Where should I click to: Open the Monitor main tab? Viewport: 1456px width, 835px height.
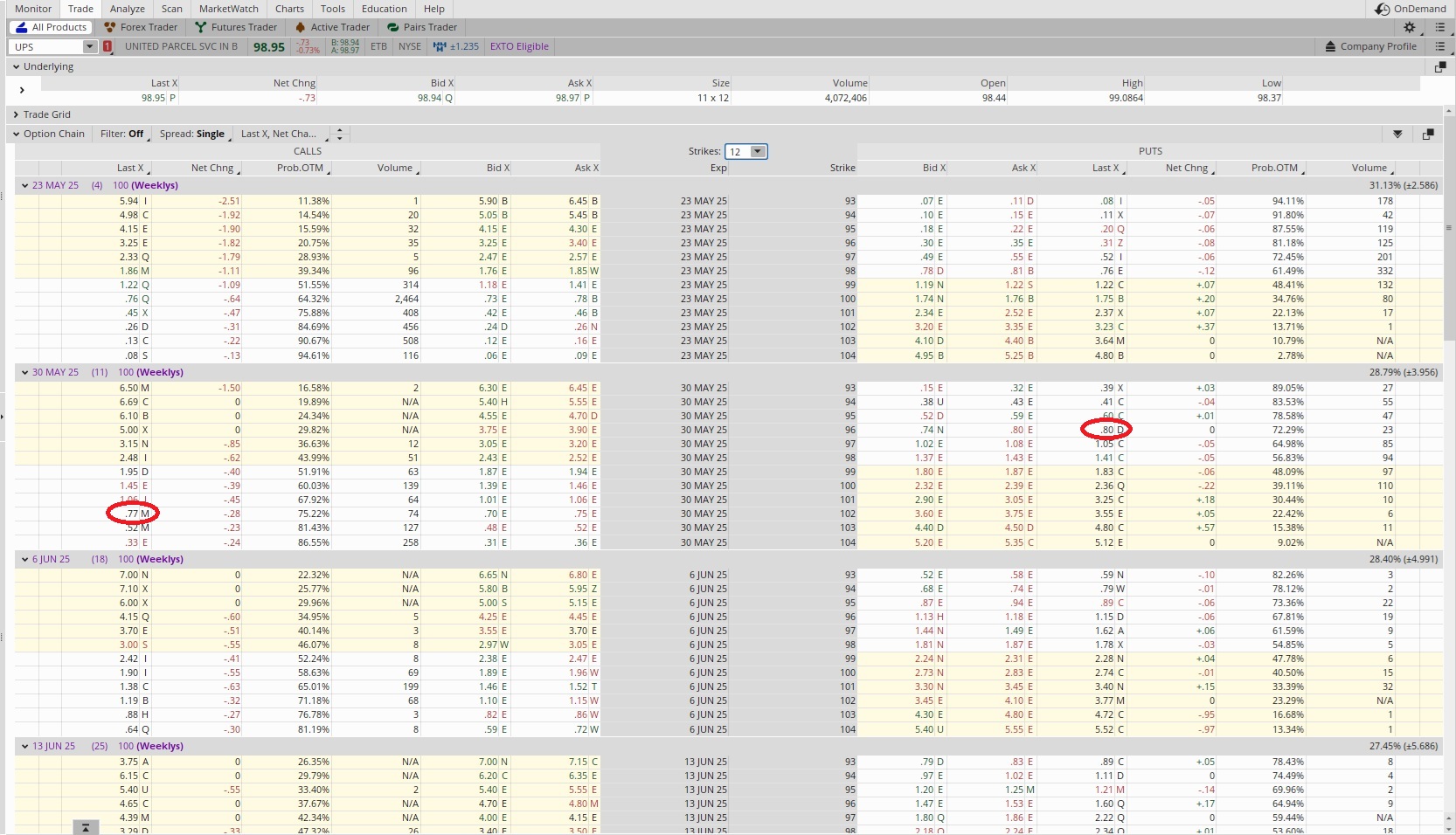33,9
